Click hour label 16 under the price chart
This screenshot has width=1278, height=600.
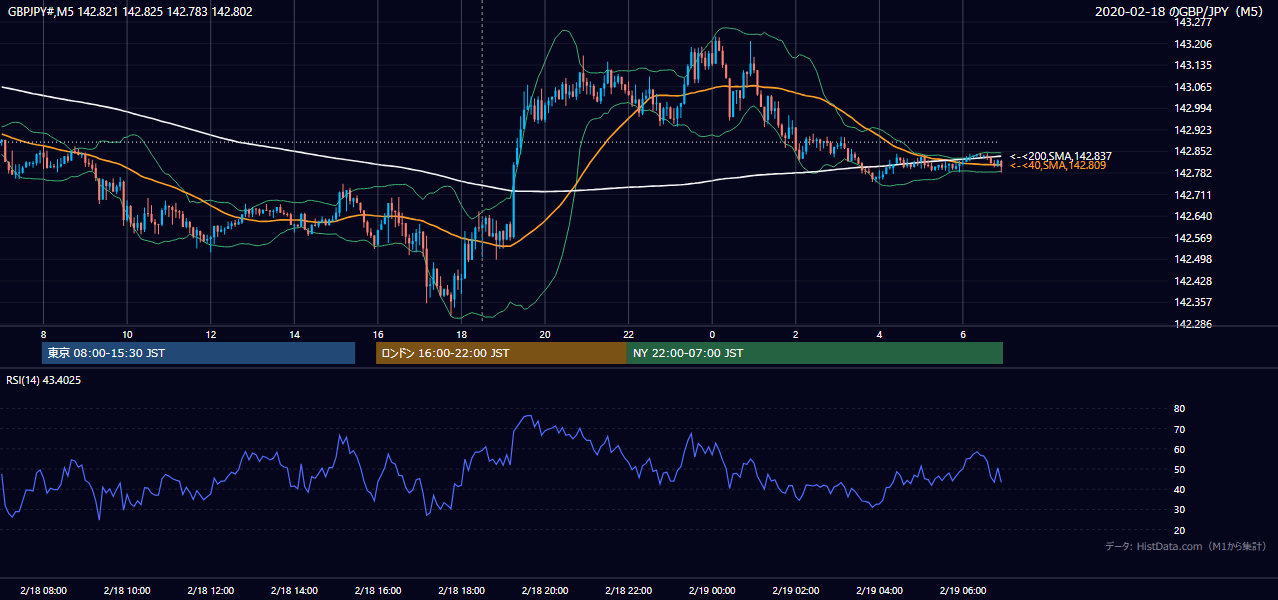378,334
